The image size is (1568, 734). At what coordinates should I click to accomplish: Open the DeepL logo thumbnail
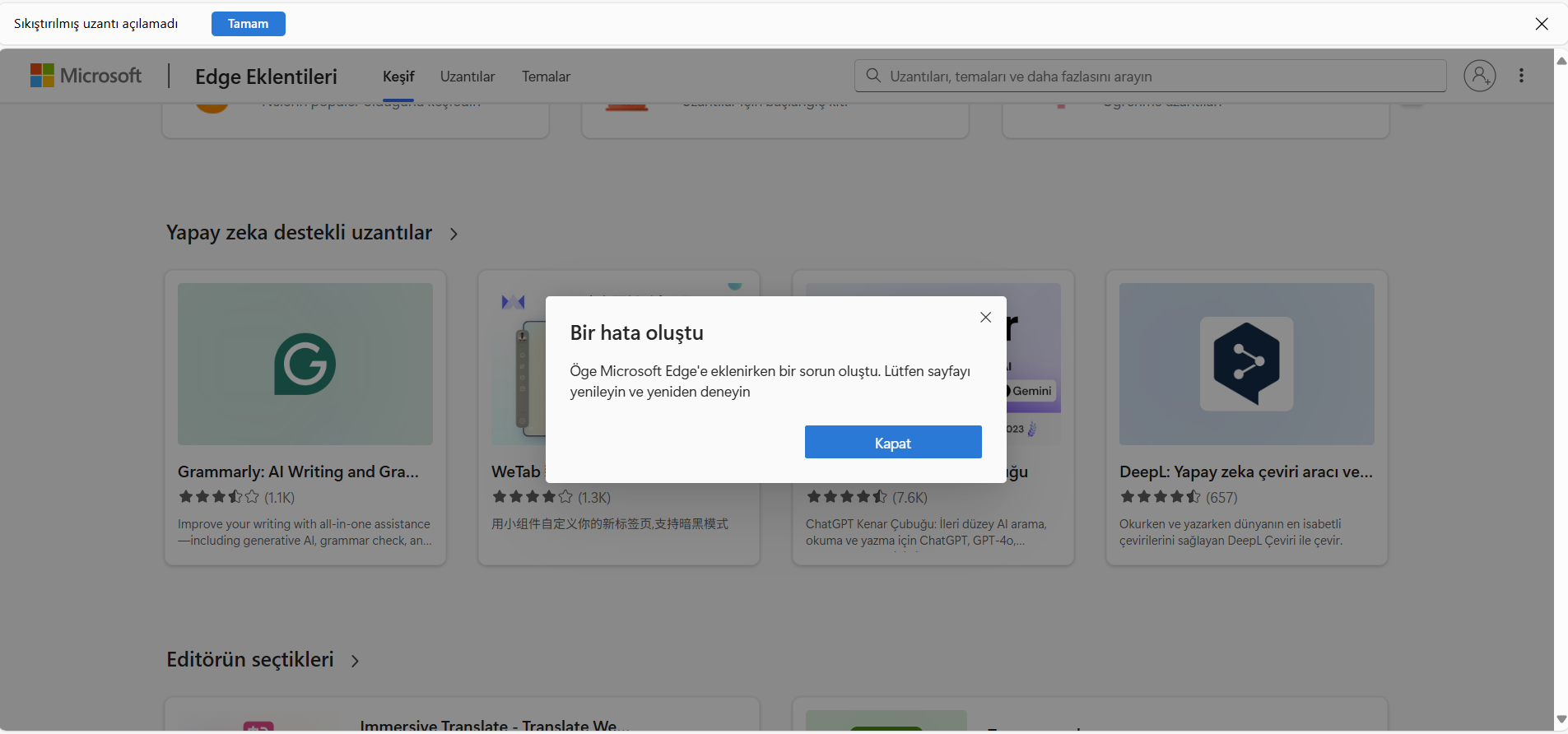point(1247,364)
